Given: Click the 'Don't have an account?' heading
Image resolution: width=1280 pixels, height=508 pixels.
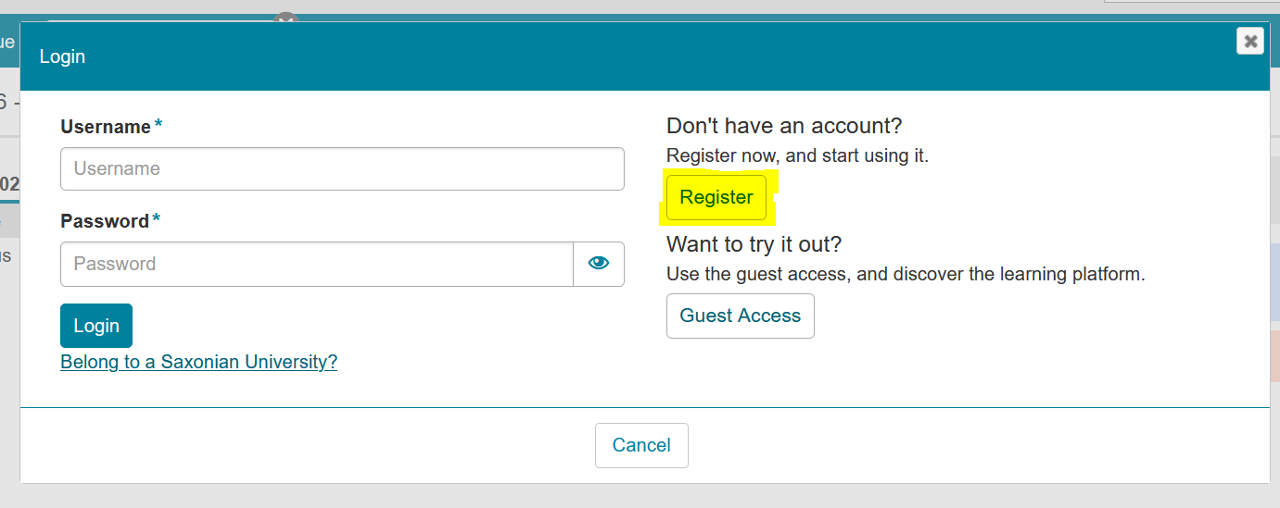Looking at the screenshot, I should click(x=784, y=126).
